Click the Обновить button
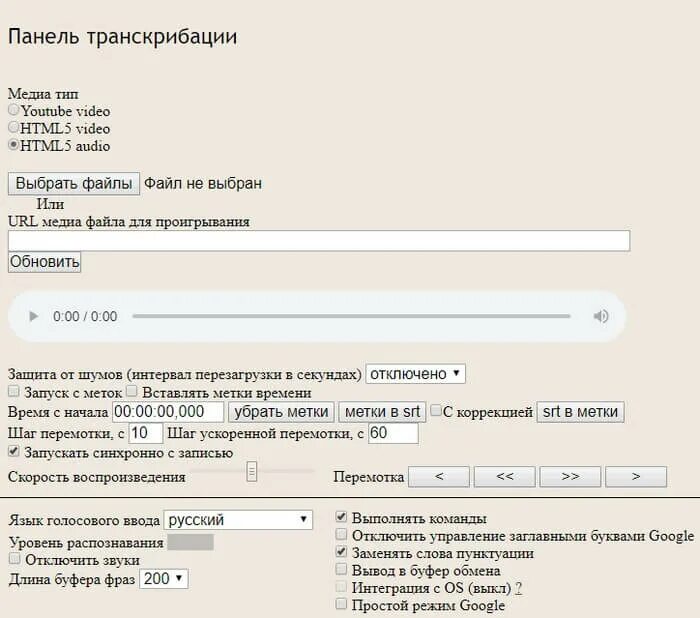The height and width of the screenshot is (618, 700). click(x=44, y=262)
